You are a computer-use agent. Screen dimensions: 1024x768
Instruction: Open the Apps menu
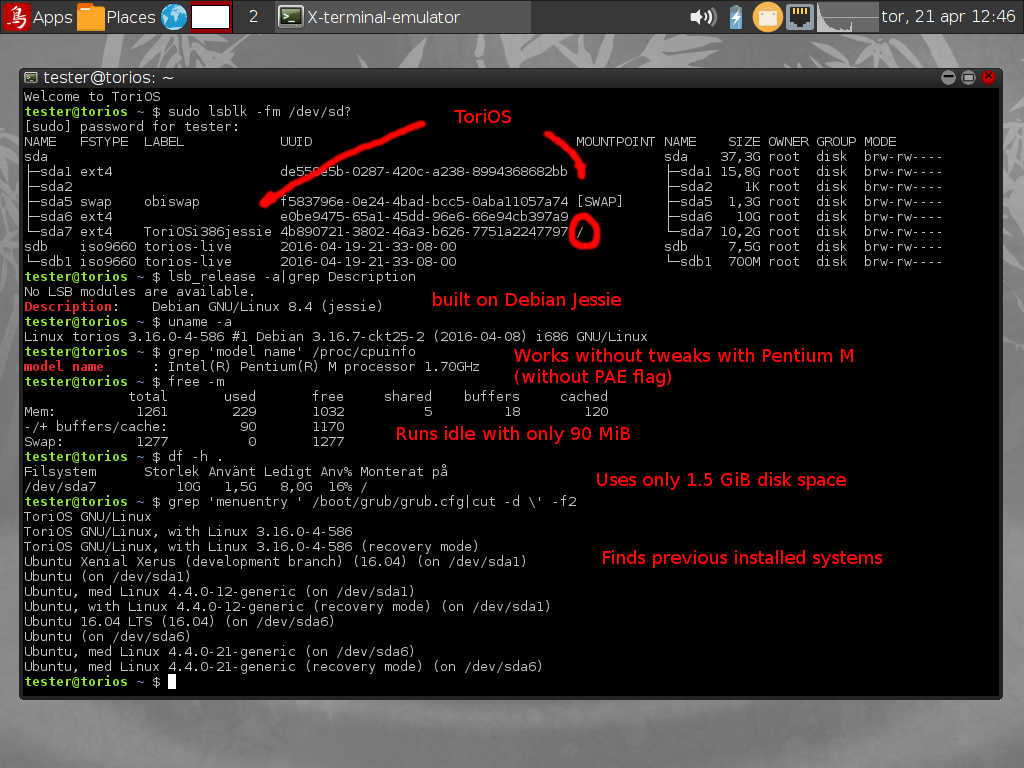click(x=38, y=17)
